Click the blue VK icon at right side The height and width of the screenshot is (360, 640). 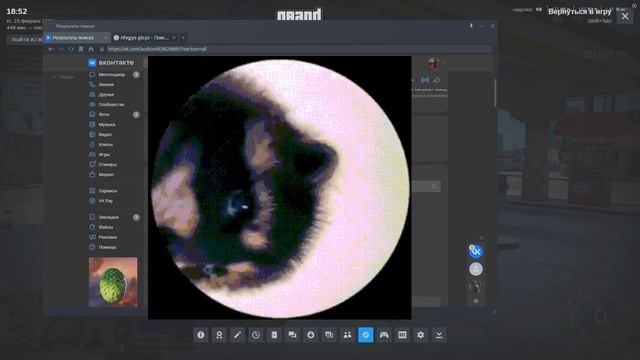tap(476, 251)
